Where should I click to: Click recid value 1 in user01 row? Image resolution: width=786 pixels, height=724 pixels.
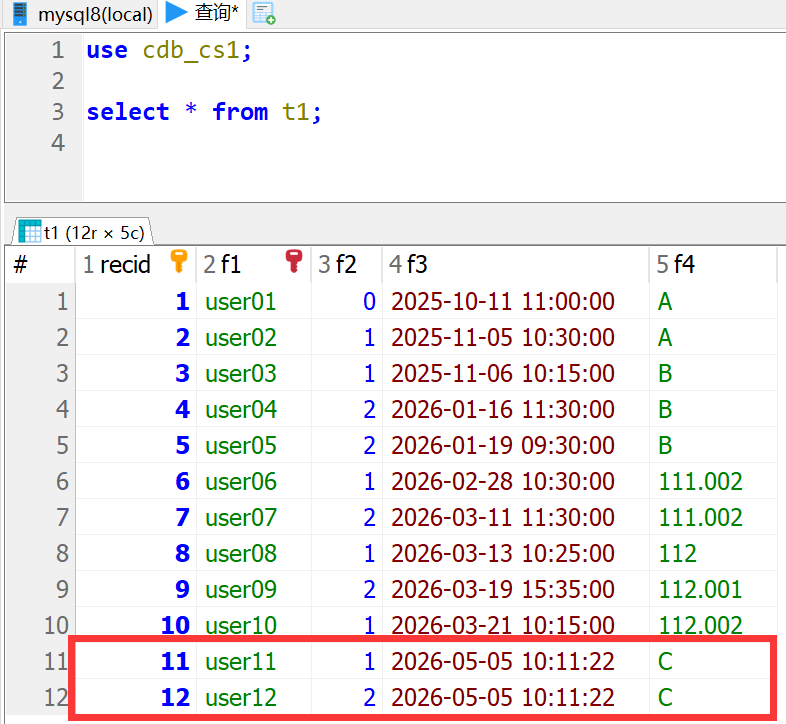point(136,301)
